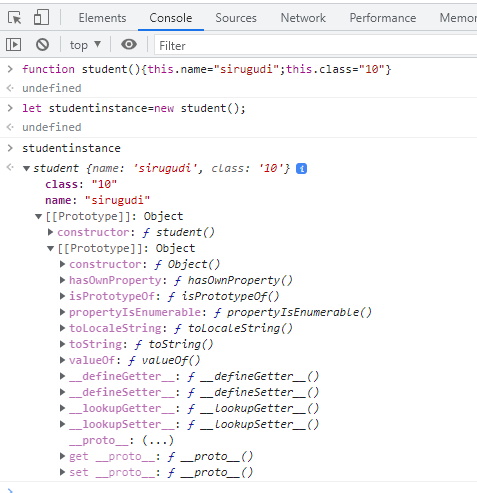This screenshot has width=477, height=493.
Task: Expand the toLocaleString entry
Action: tap(62, 328)
